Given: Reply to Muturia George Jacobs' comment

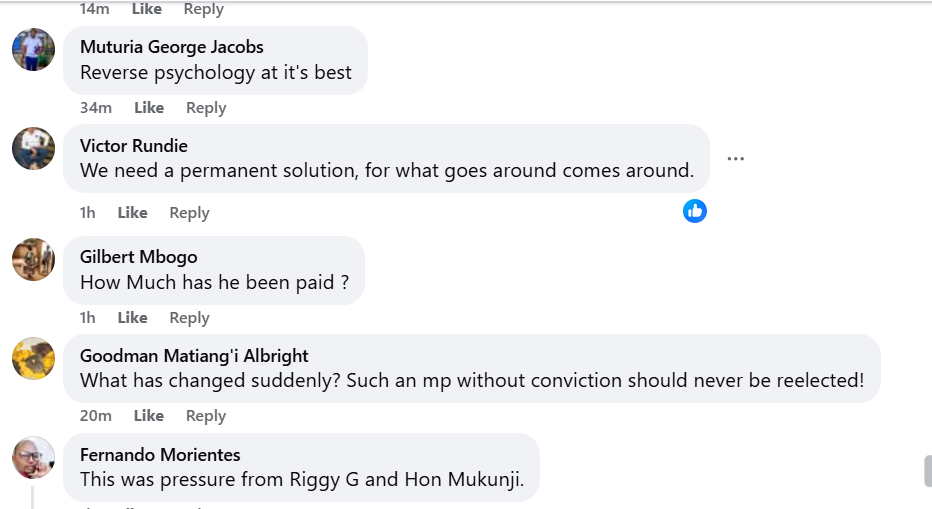Looking at the screenshot, I should point(206,108).
